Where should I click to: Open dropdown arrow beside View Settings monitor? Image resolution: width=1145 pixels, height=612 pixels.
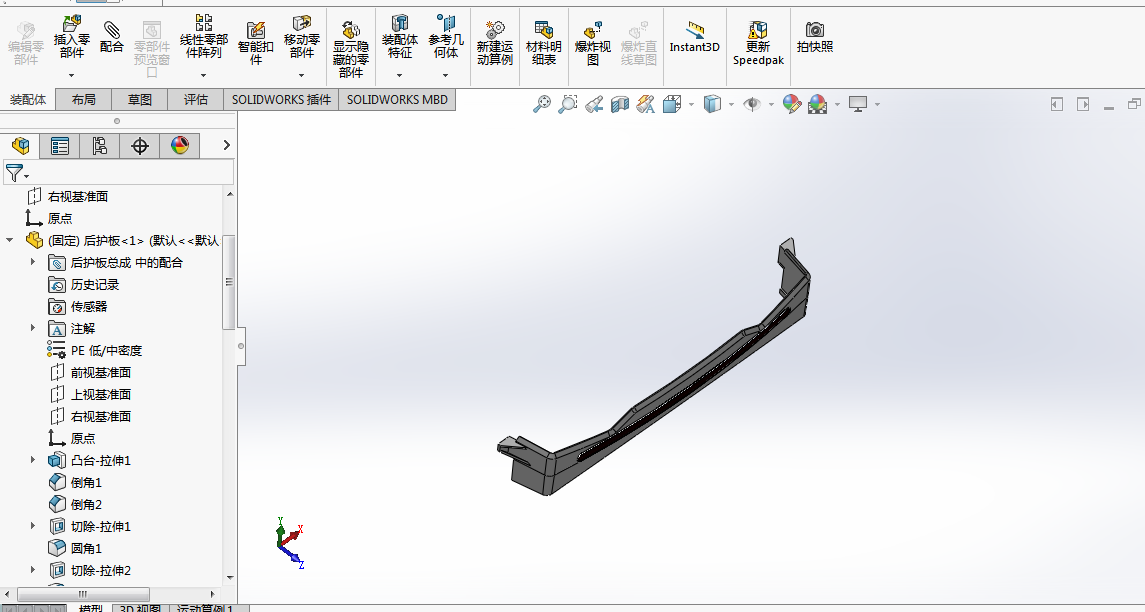(877, 104)
